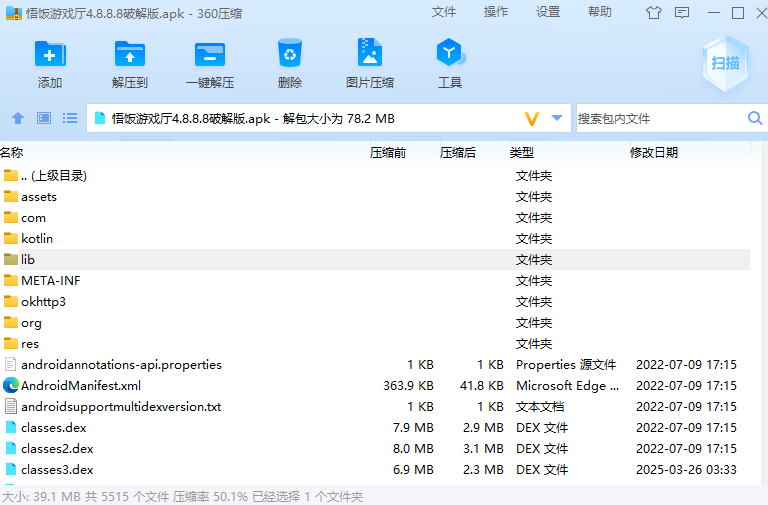Image resolution: width=768 pixels, height=505 pixels.
Task: Click the one-click extract (一键解压) icon
Action: [x=210, y=54]
